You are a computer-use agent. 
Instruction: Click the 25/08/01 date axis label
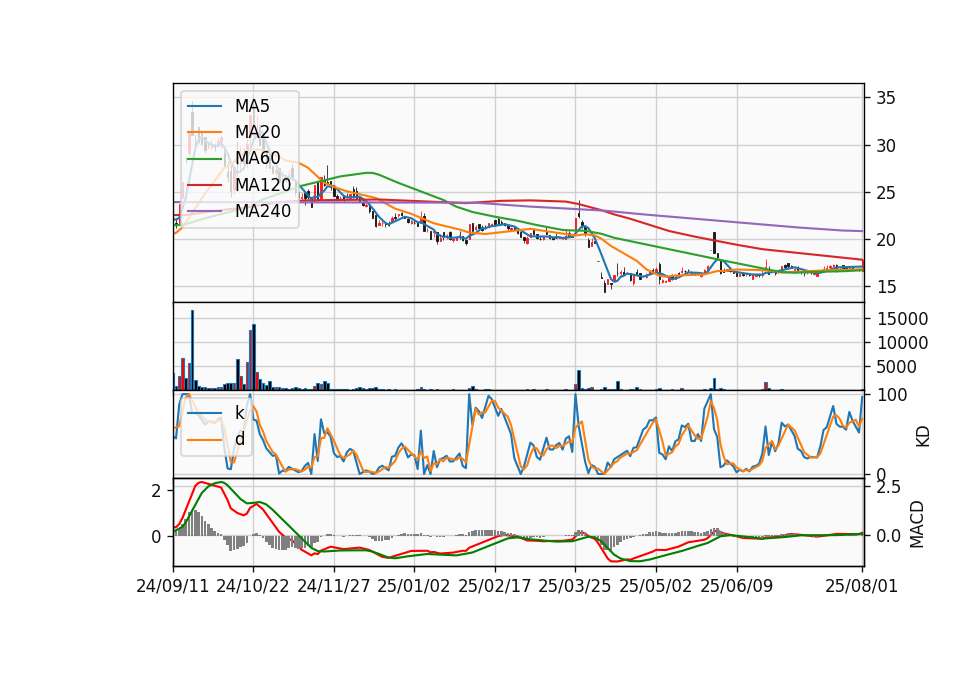[861, 586]
